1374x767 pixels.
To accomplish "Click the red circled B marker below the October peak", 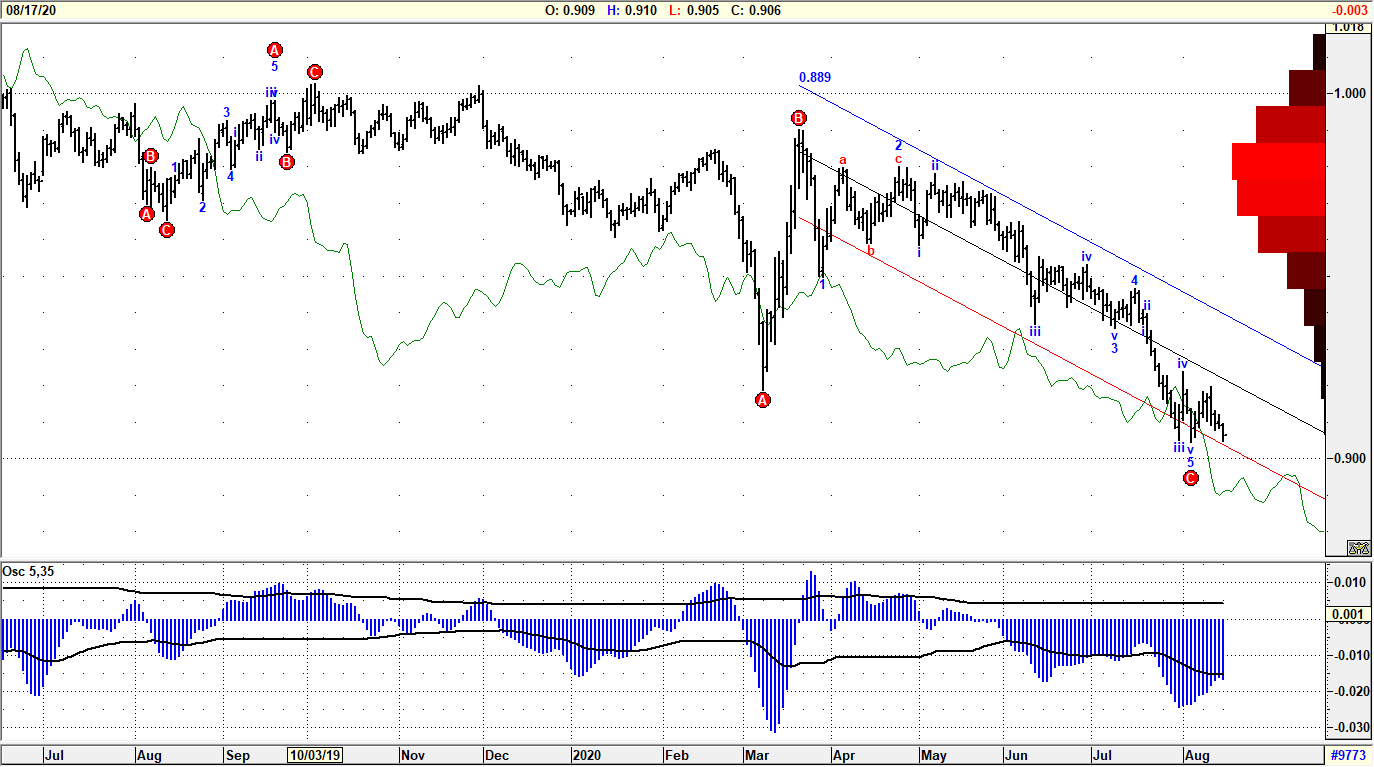I will (x=285, y=160).
